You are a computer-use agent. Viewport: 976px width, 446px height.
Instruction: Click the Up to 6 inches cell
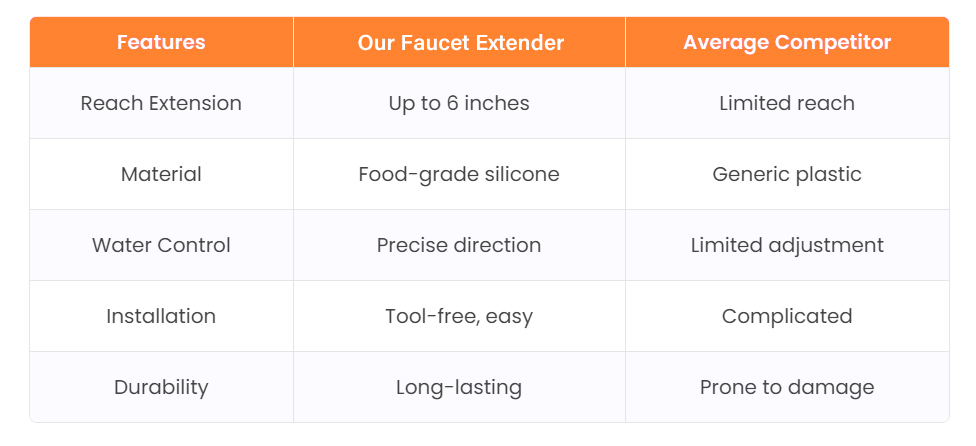click(459, 103)
